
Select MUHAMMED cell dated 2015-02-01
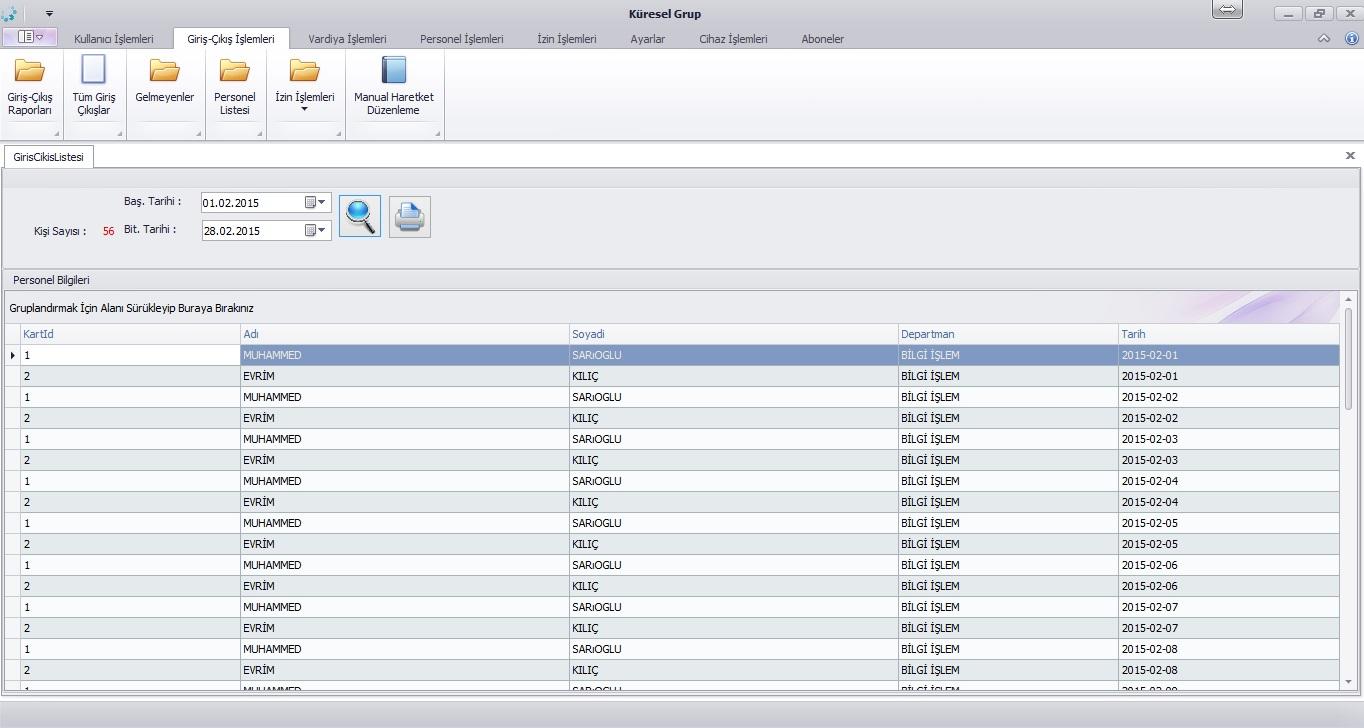click(x=405, y=355)
